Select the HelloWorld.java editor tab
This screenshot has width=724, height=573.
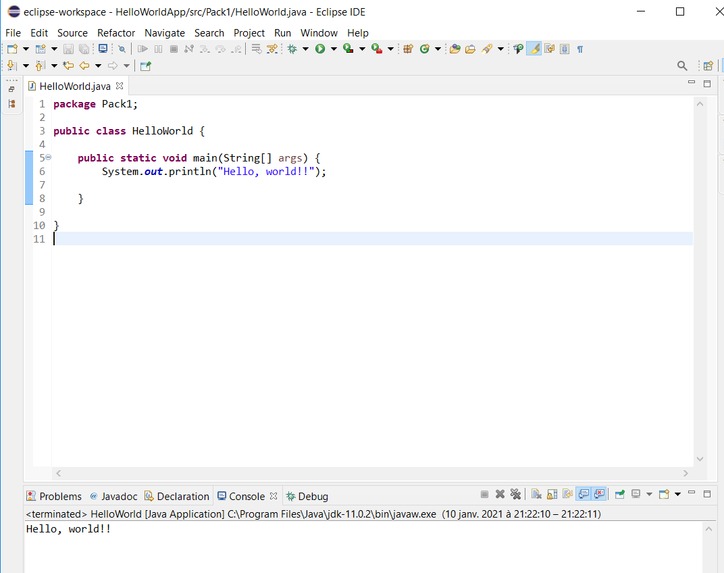pyautogui.click(x=75, y=86)
